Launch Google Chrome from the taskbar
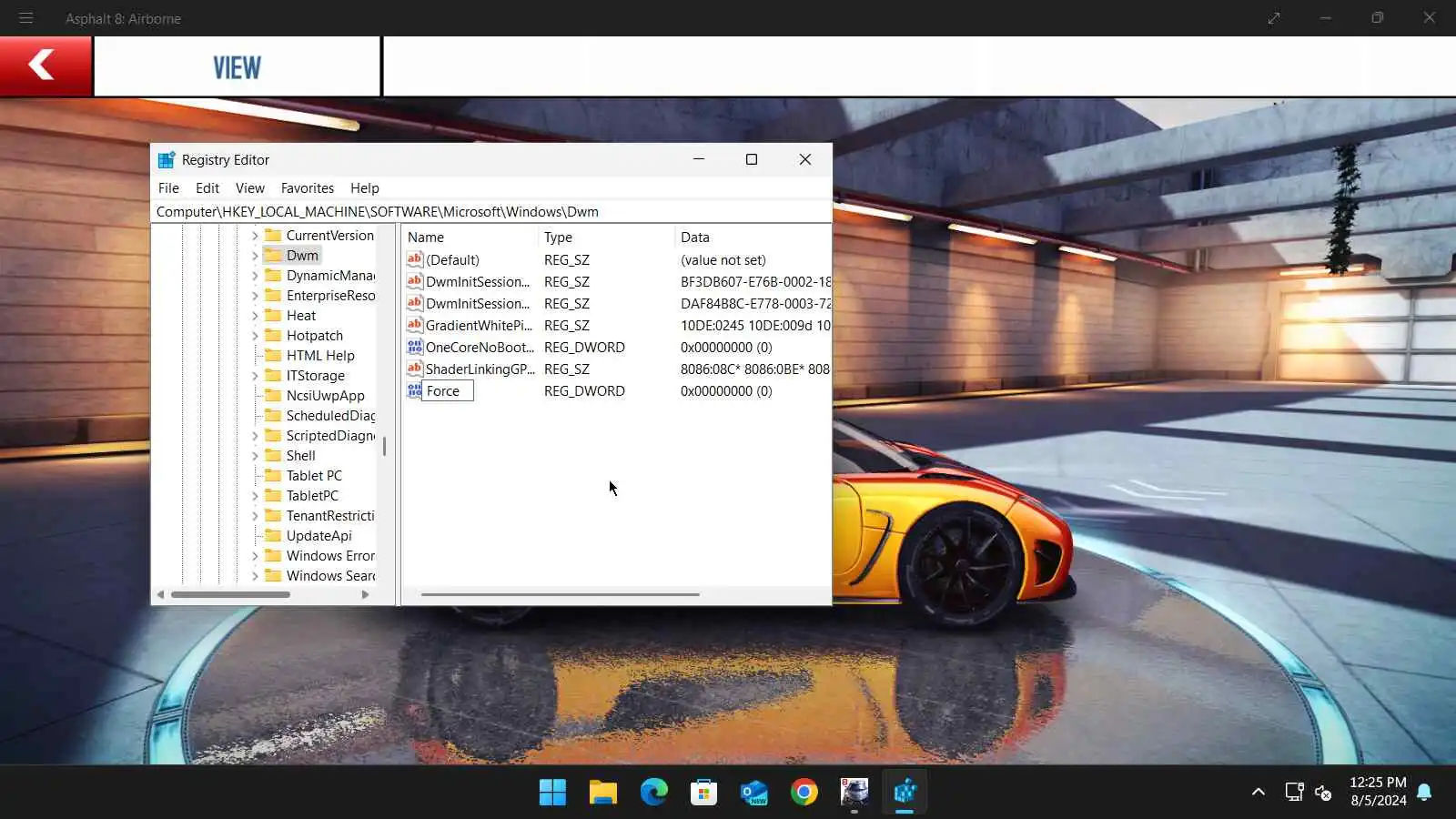The height and width of the screenshot is (819, 1456). click(x=804, y=793)
